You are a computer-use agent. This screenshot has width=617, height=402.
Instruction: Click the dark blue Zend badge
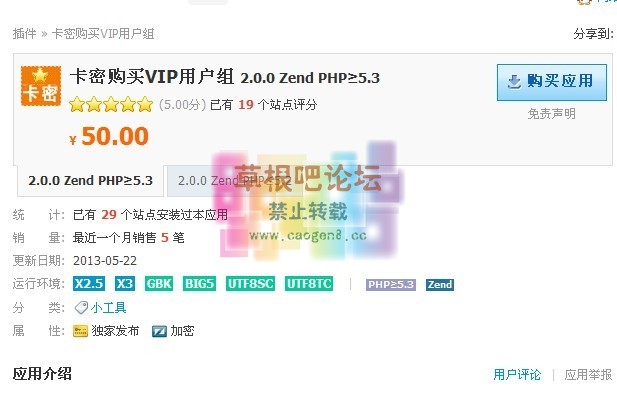pyautogui.click(x=440, y=284)
